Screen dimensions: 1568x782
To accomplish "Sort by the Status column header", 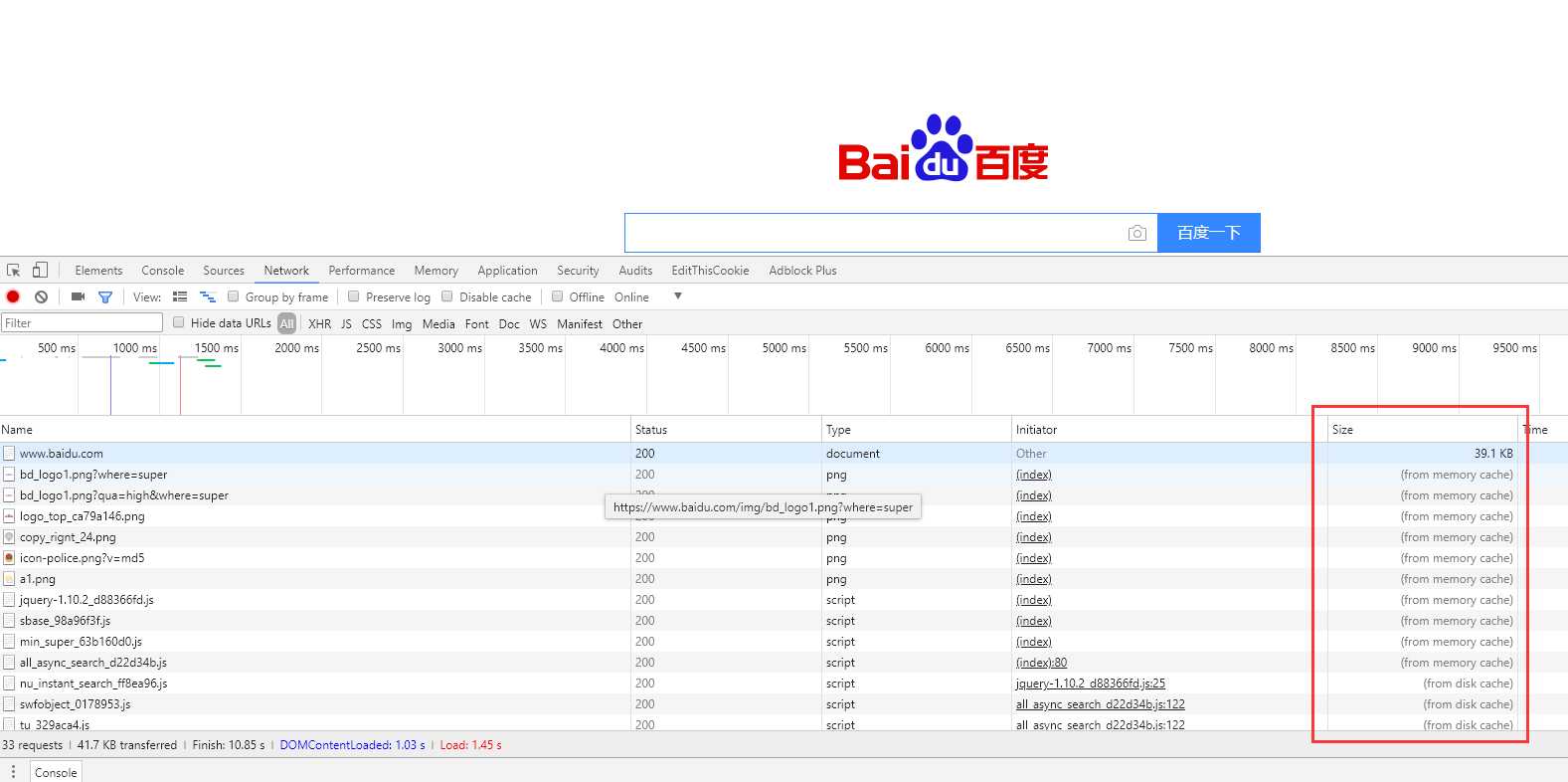I will click(x=727, y=430).
